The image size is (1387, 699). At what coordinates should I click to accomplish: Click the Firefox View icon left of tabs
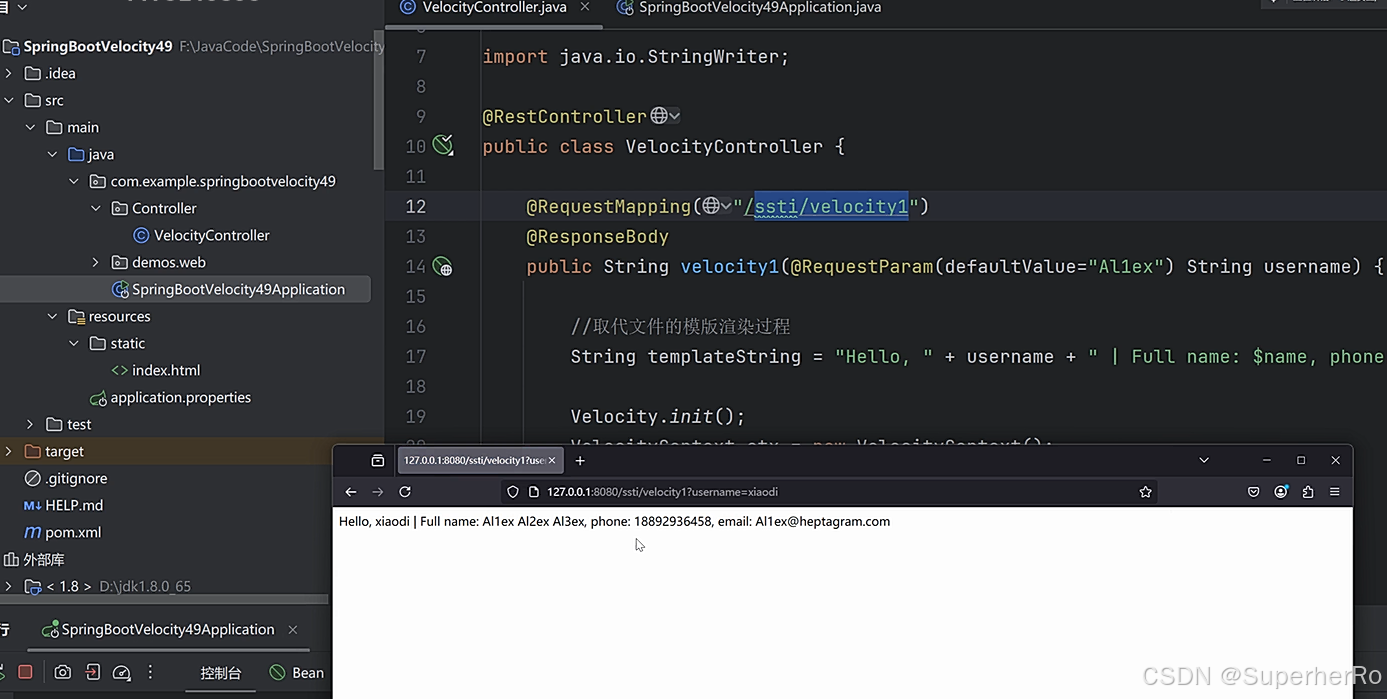(377, 461)
